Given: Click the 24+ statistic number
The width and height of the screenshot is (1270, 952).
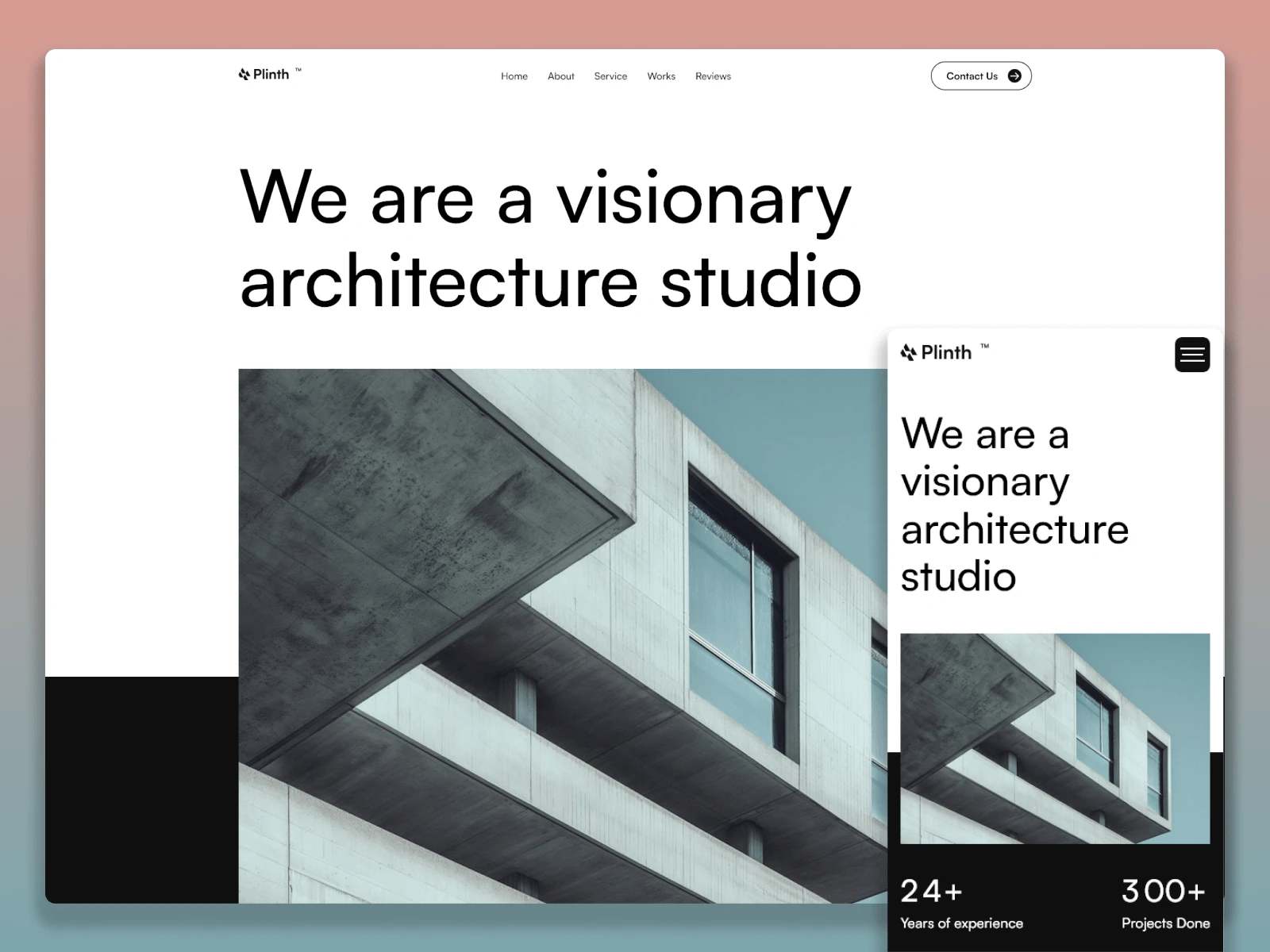Looking at the screenshot, I should tap(931, 891).
